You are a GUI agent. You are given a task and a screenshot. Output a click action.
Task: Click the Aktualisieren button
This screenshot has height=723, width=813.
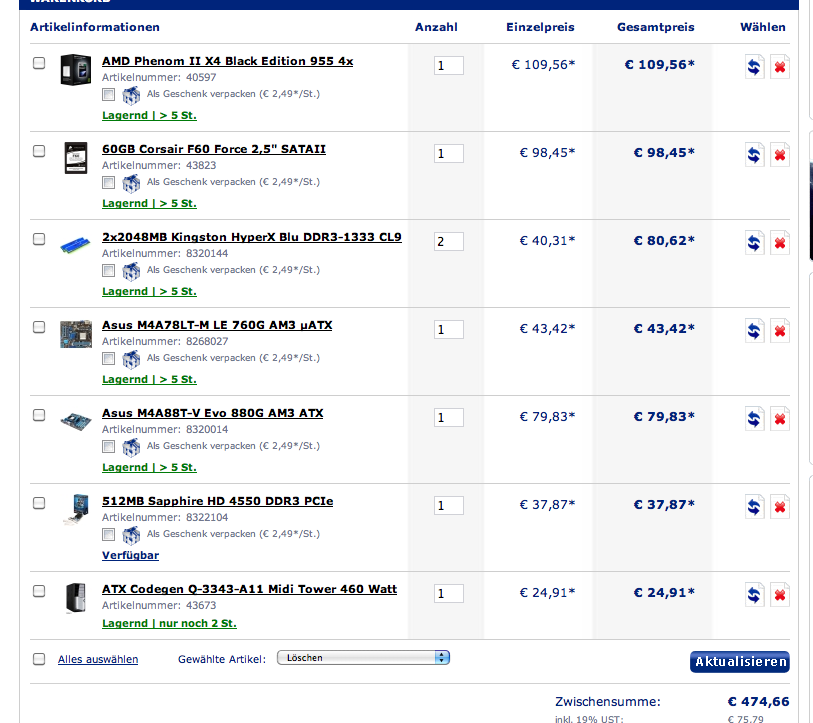(x=739, y=662)
